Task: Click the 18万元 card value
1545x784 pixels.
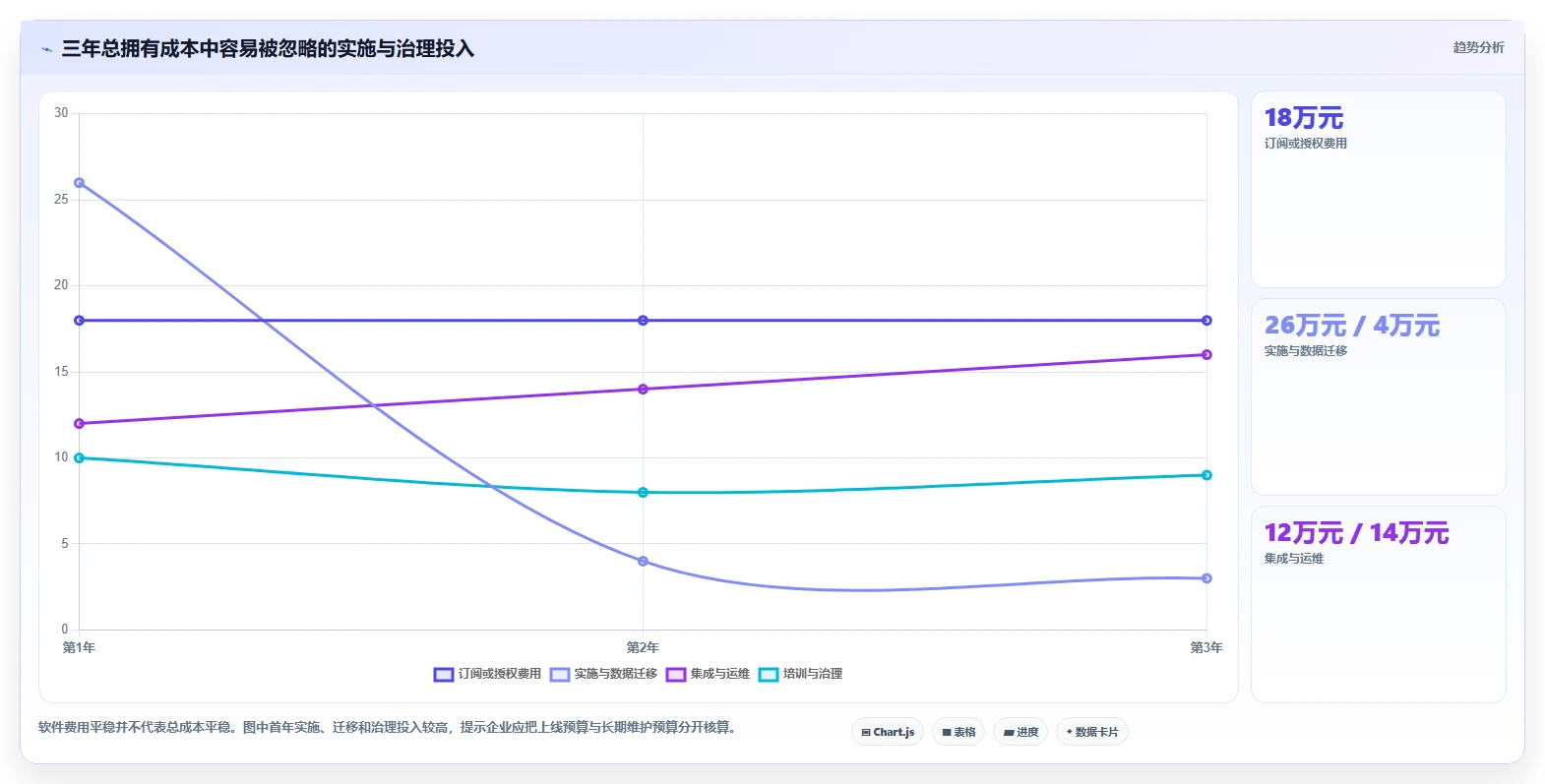Action: point(1304,118)
